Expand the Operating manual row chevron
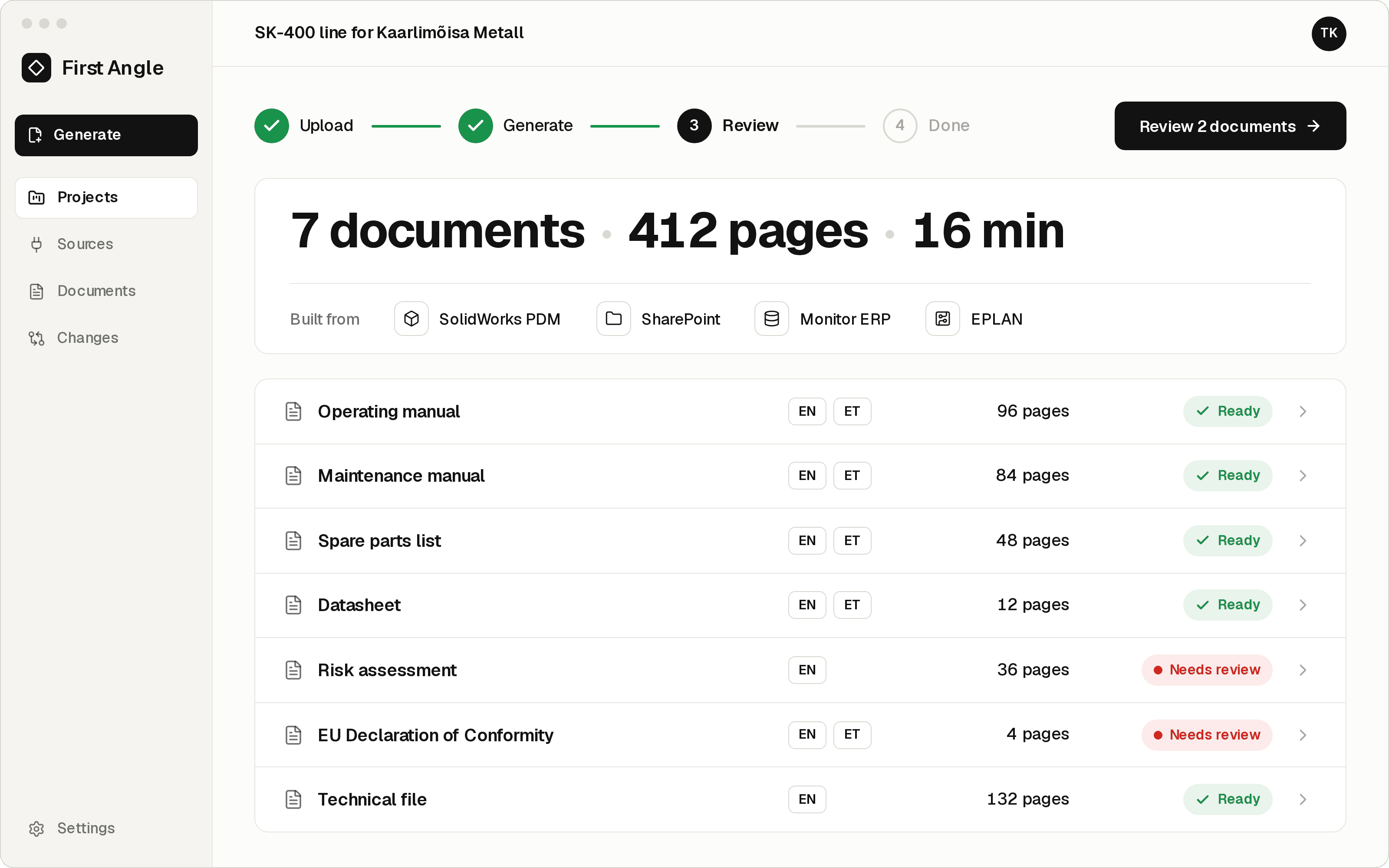 click(1303, 411)
